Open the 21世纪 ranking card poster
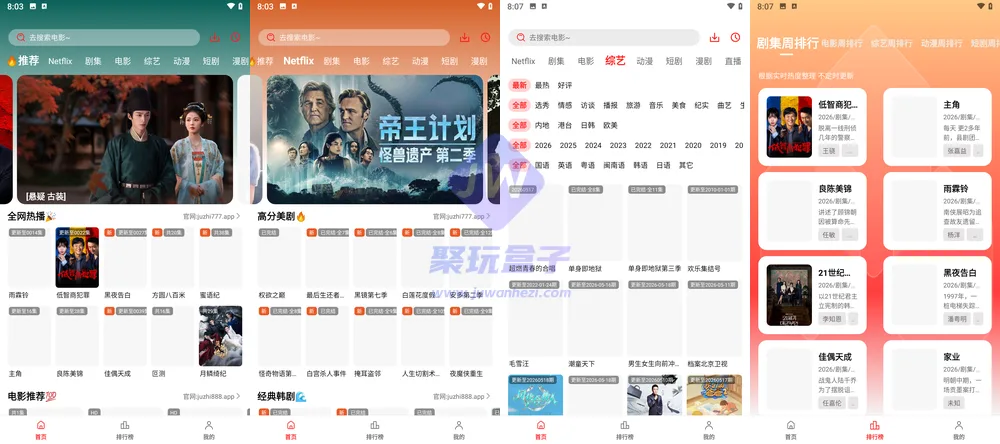Screen dimensions: 1000x444 [789, 295]
